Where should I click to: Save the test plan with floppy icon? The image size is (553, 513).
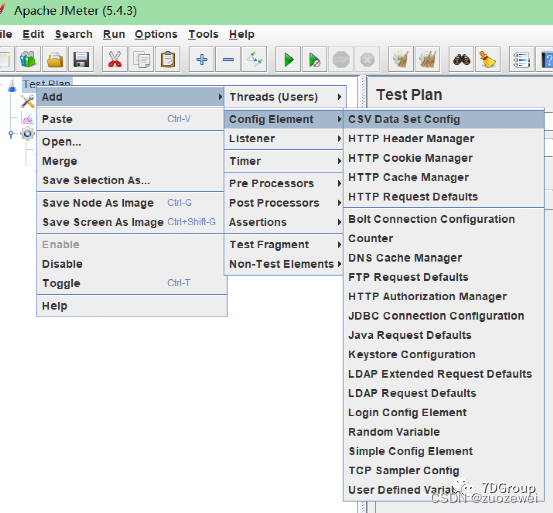[x=81, y=59]
